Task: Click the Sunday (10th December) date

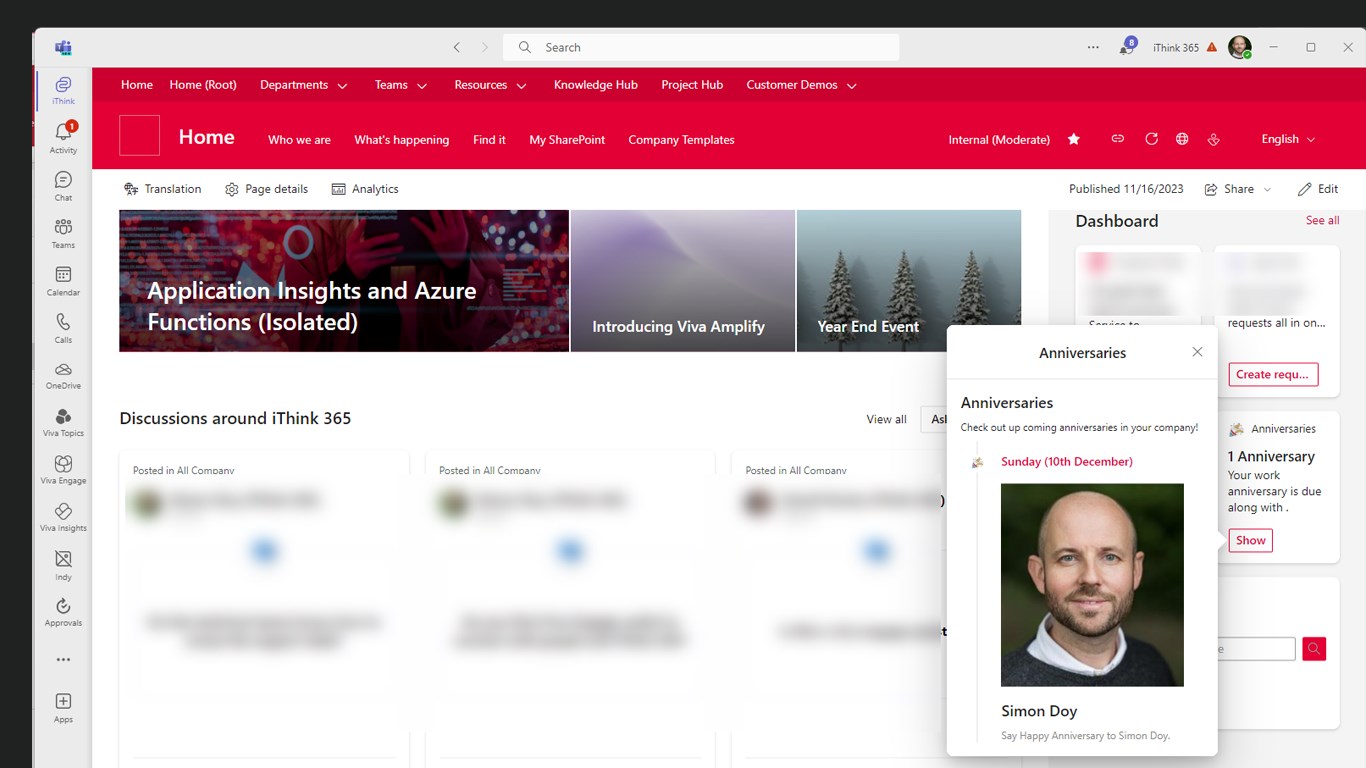Action: tap(1067, 461)
